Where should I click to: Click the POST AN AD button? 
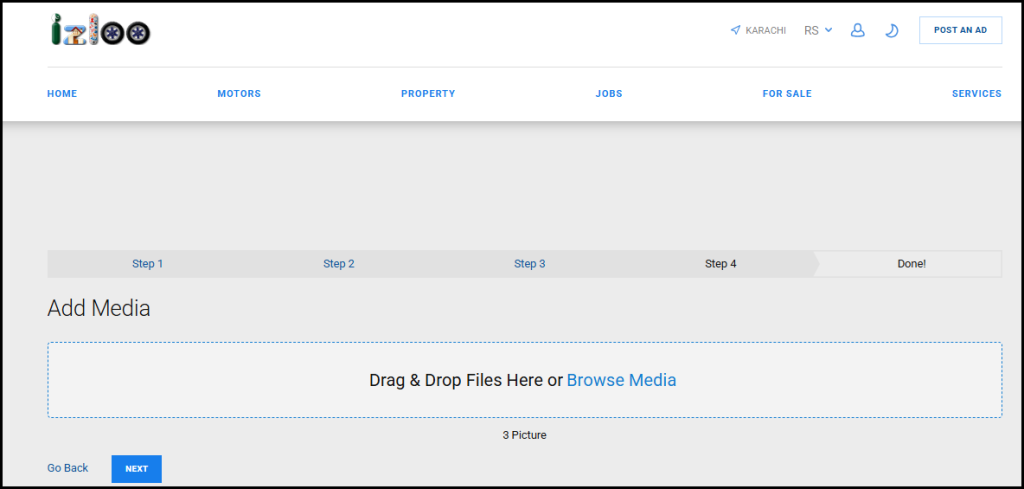click(960, 30)
